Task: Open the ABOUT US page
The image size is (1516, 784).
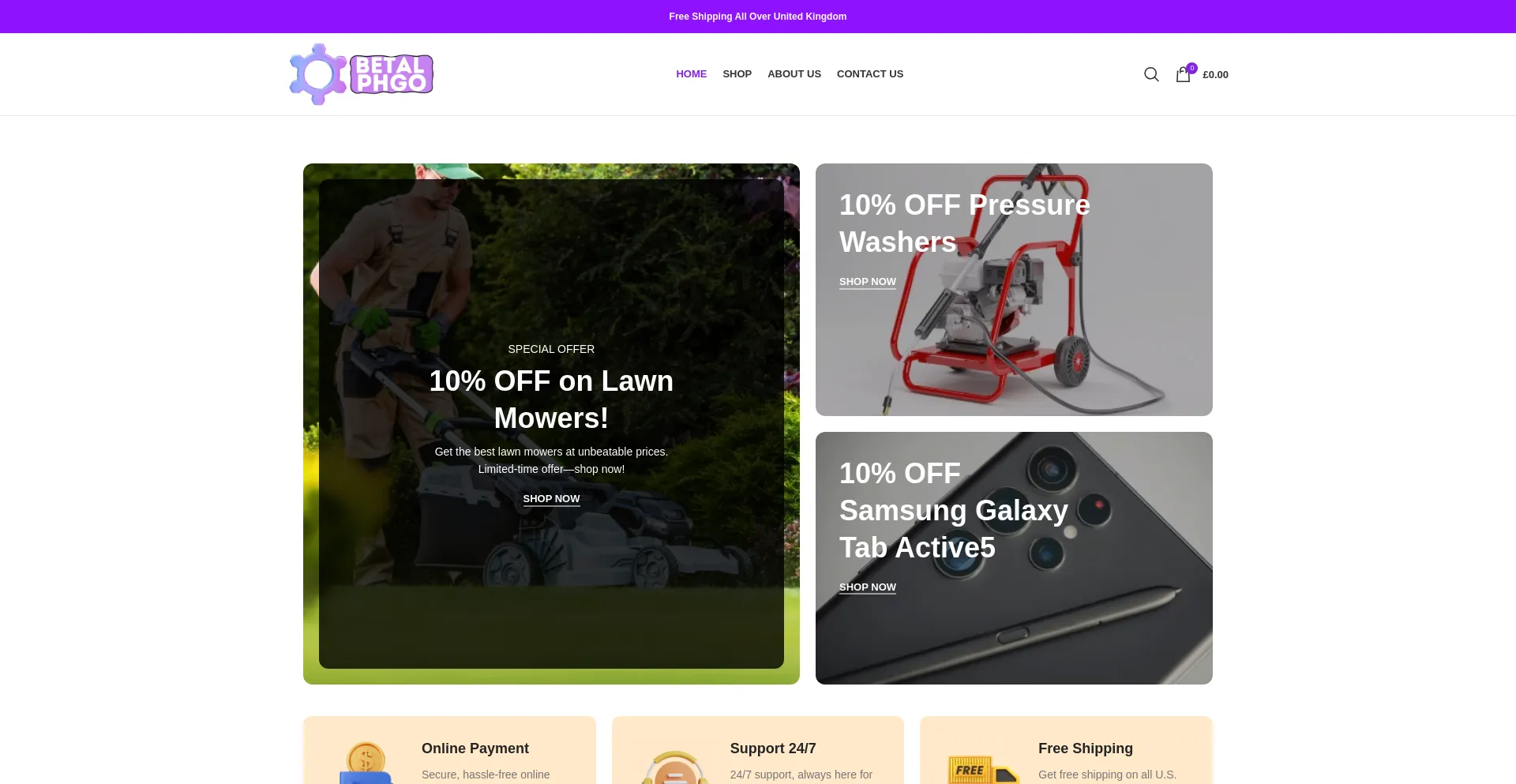Action: (x=794, y=74)
